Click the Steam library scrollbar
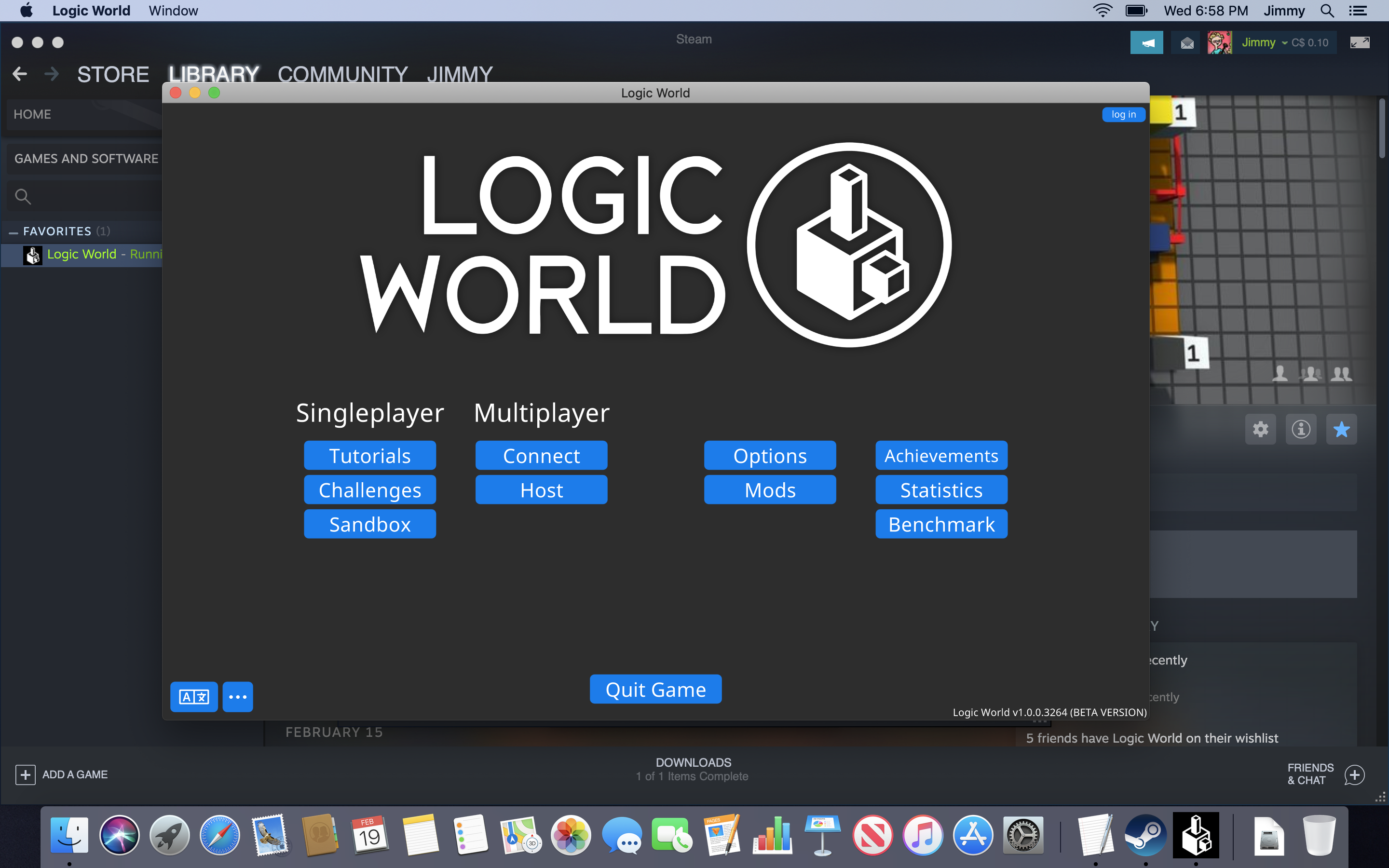Image resolution: width=1389 pixels, height=868 pixels. pos(1382,129)
